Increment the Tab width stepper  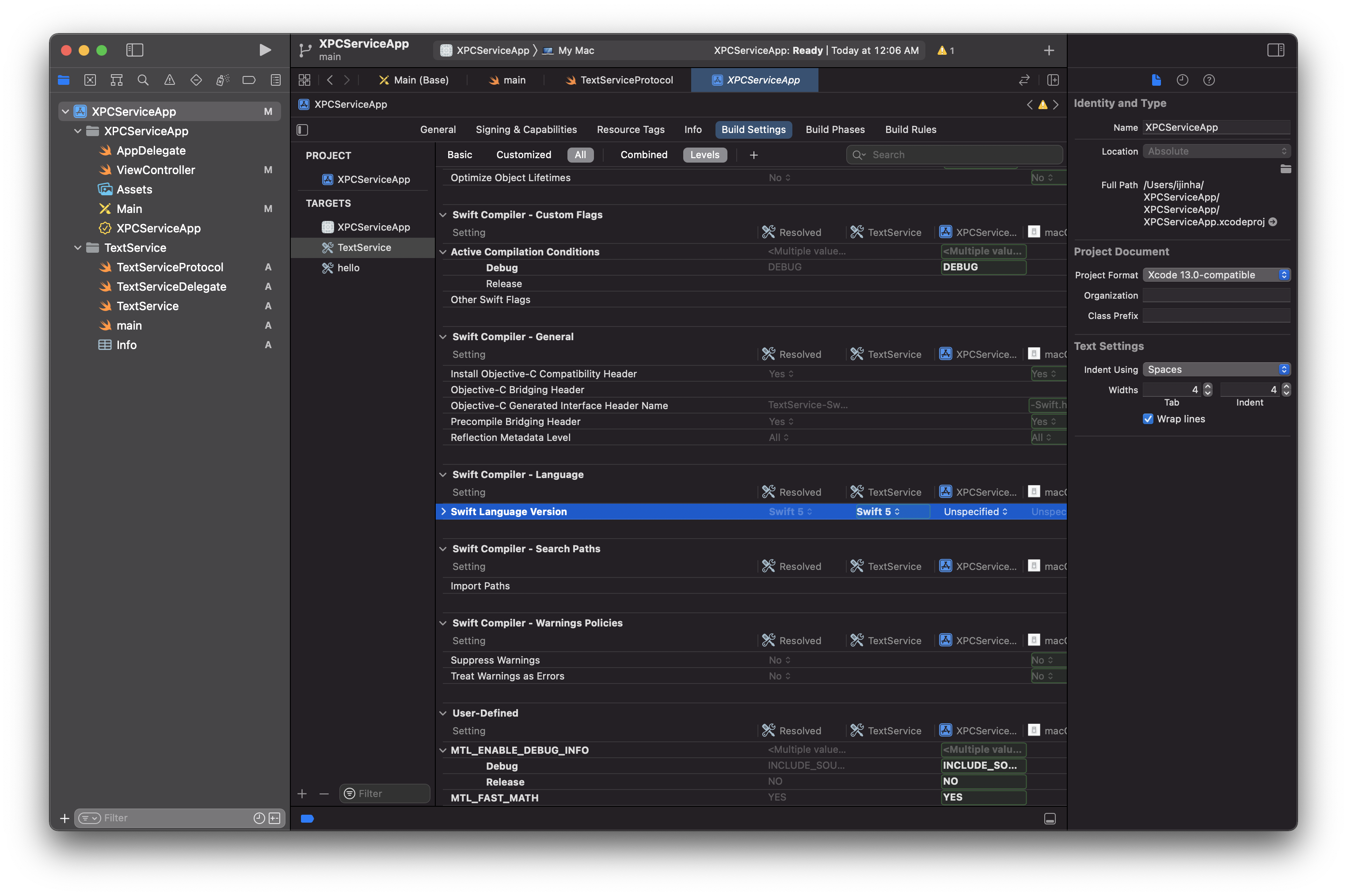click(x=1207, y=386)
